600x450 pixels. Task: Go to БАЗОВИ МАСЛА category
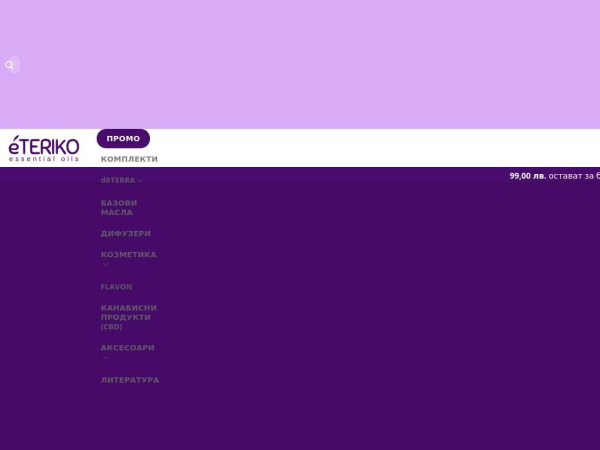coord(119,208)
